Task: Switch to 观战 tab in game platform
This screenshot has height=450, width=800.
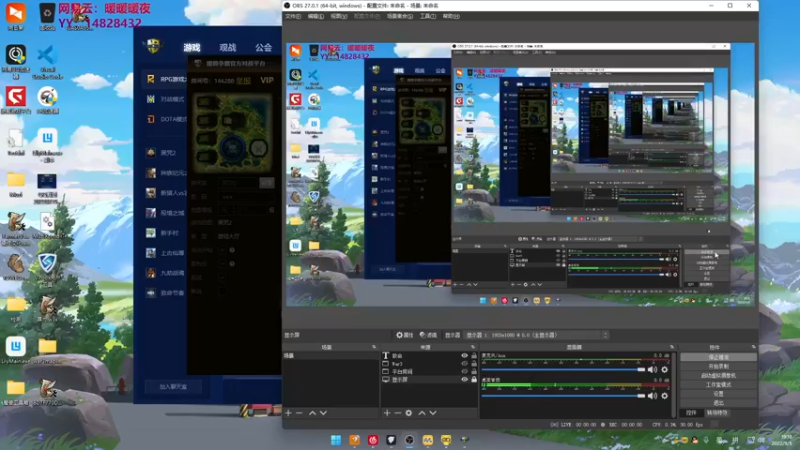Action: click(x=228, y=47)
